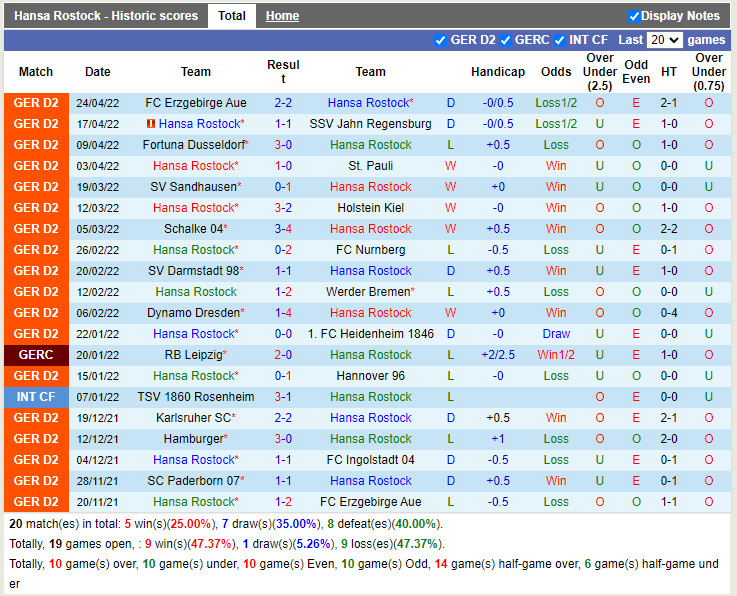Open TSV 1860 Rosenheim team link
737x596 pixels.
point(196,397)
